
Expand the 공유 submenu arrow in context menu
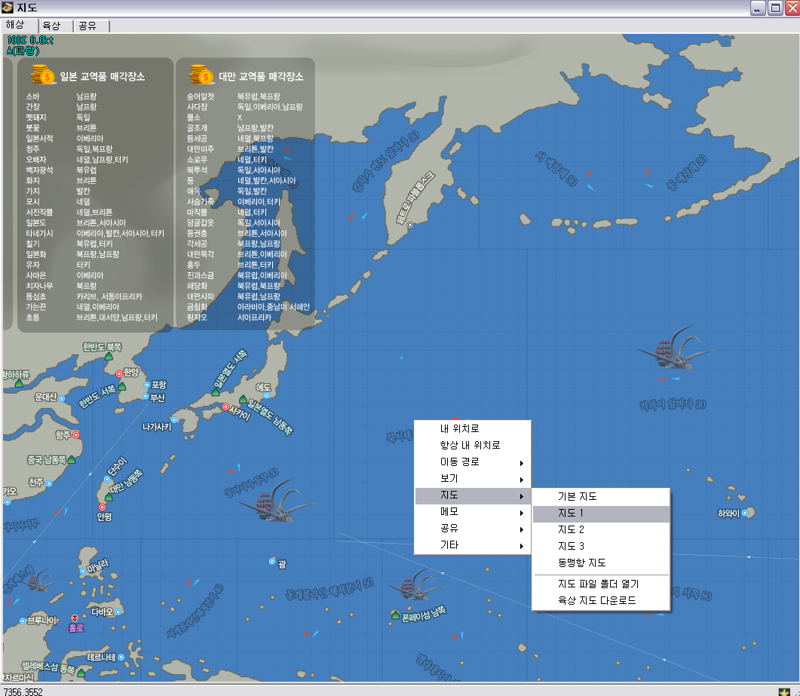(521, 530)
